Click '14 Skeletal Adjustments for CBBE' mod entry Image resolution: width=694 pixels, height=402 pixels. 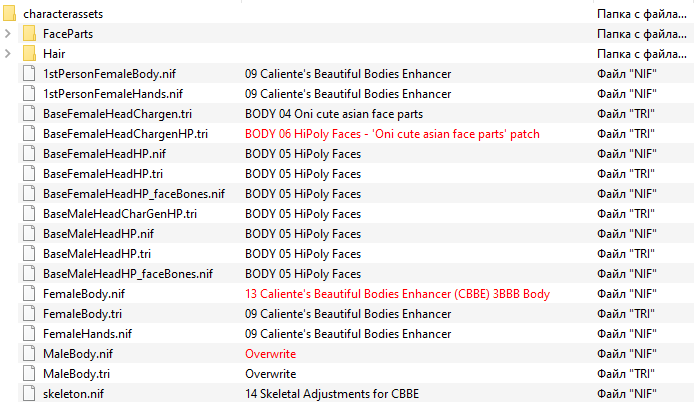pos(332,394)
